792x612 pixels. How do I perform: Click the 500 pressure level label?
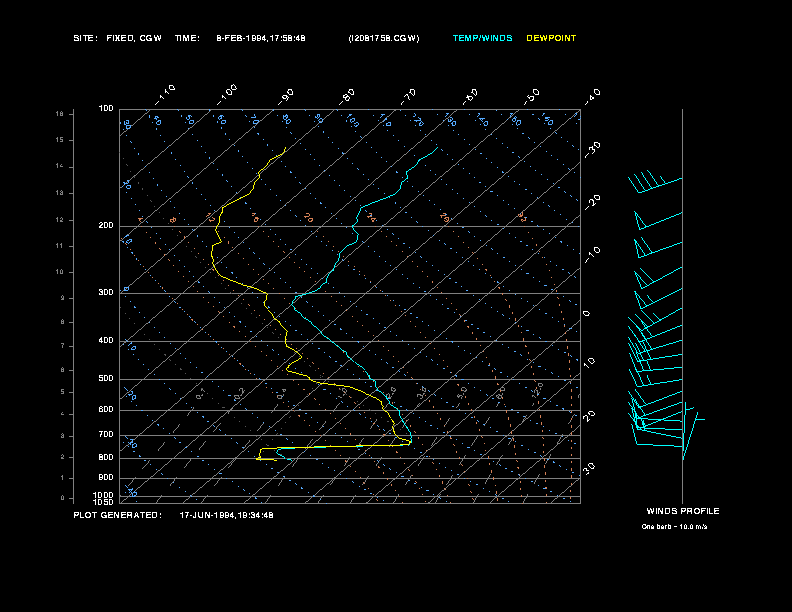[x=106, y=379]
